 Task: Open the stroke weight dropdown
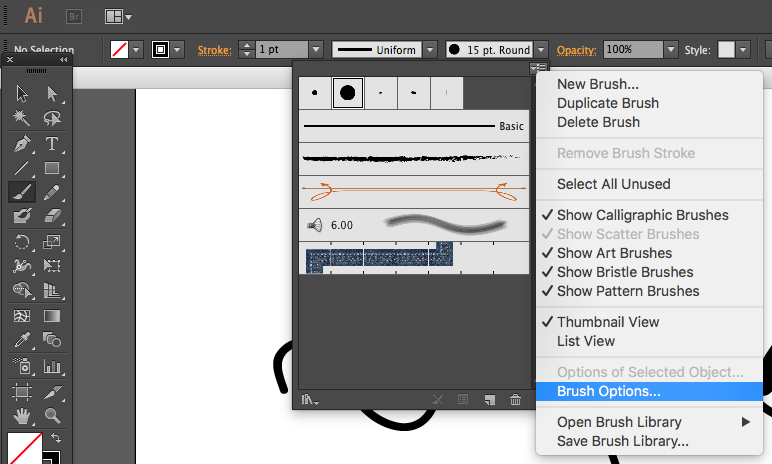[316, 49]
